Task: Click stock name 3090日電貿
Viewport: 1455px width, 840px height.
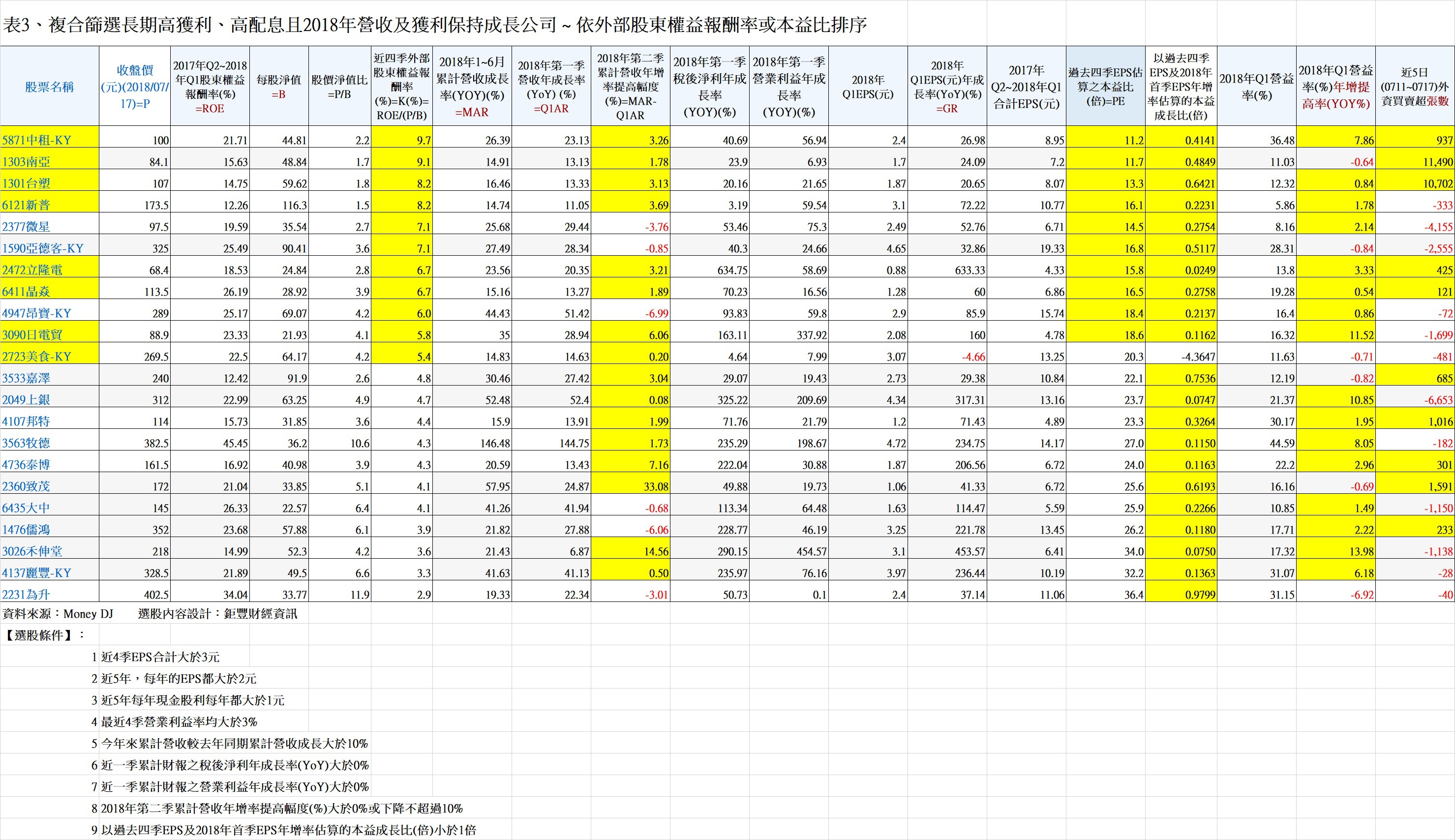Action: click(x=32, y=335)
